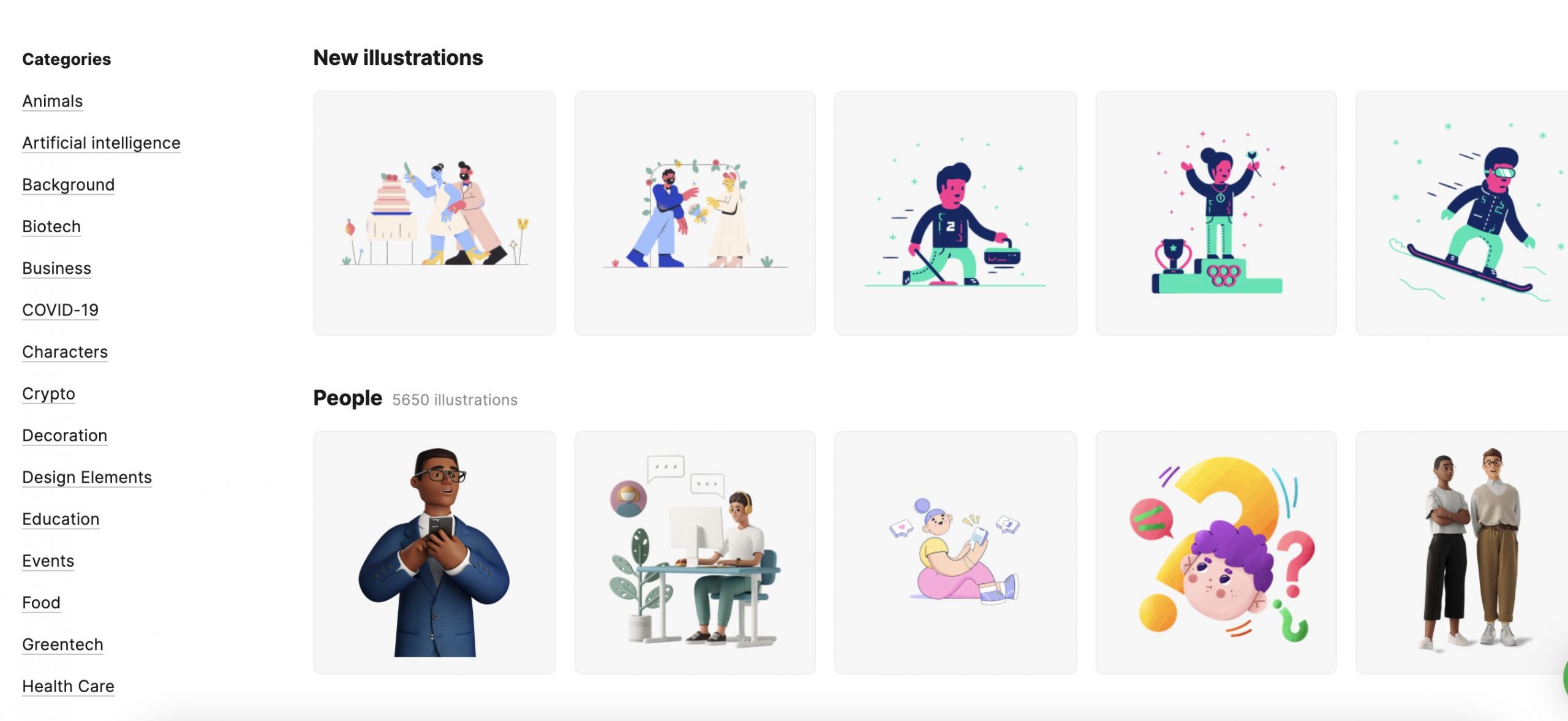Select the Education category

coord(61,519)
